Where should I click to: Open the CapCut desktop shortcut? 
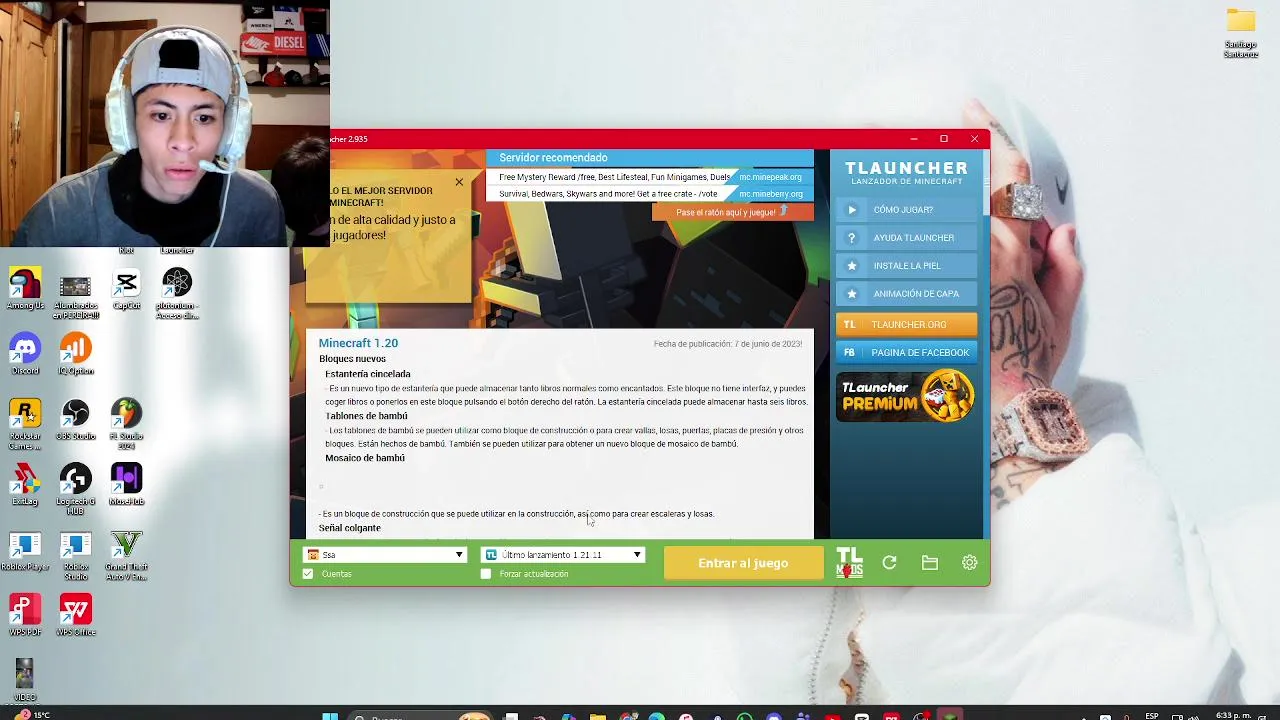point(126,290)
